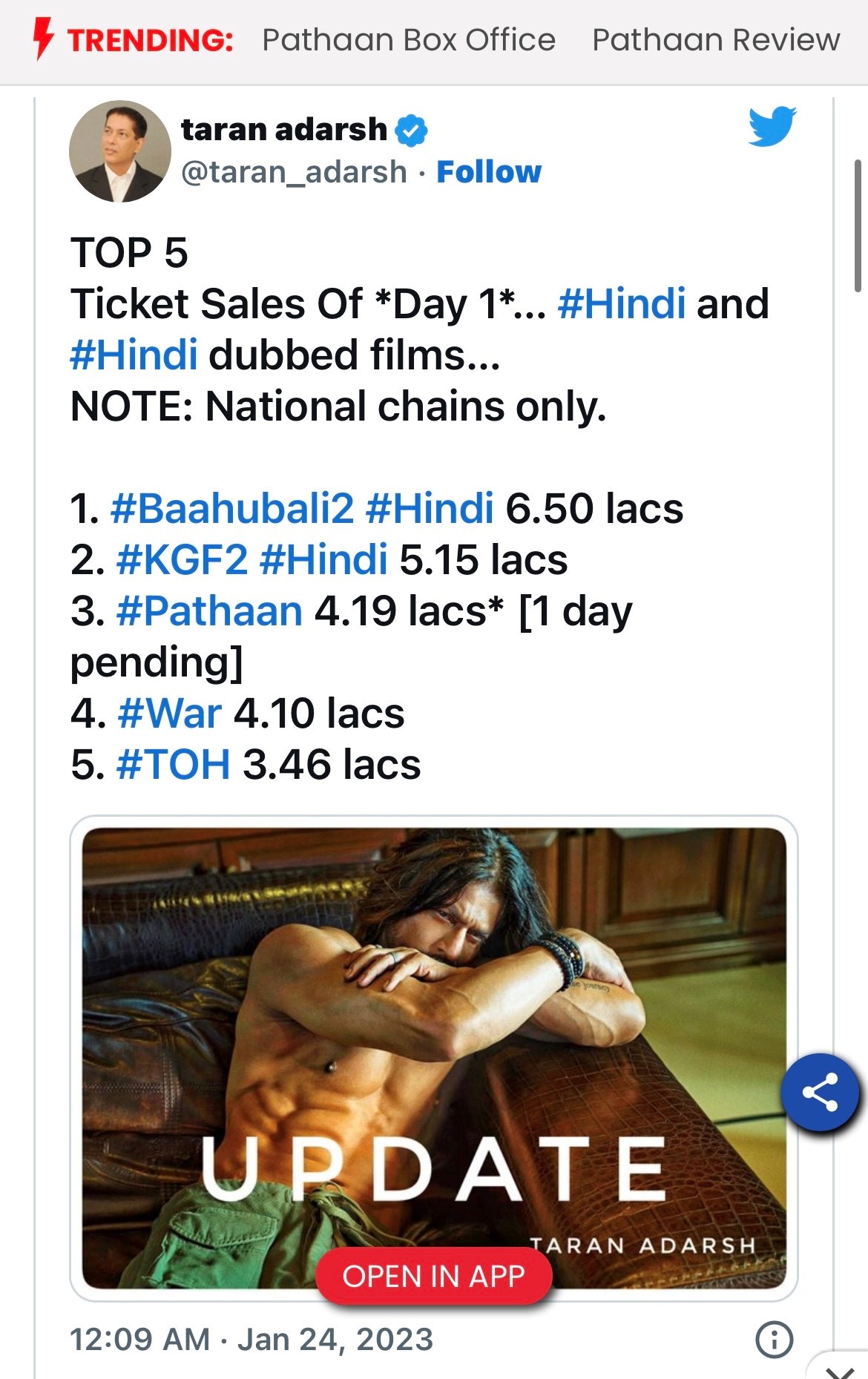Open taran adarsh profile picture

[120, 151]
